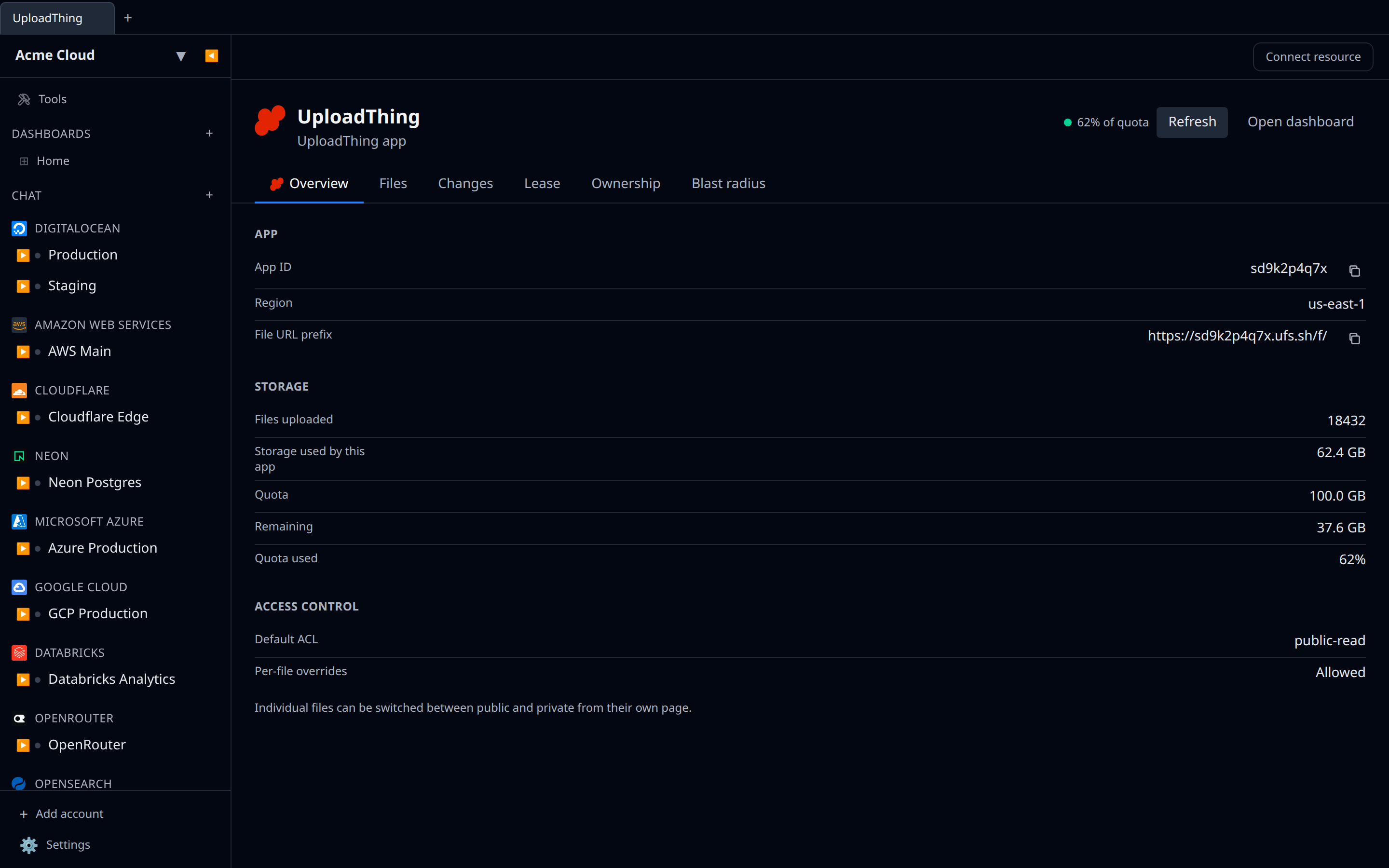Click the Microsoft Azure logo icon

(19, 521)
